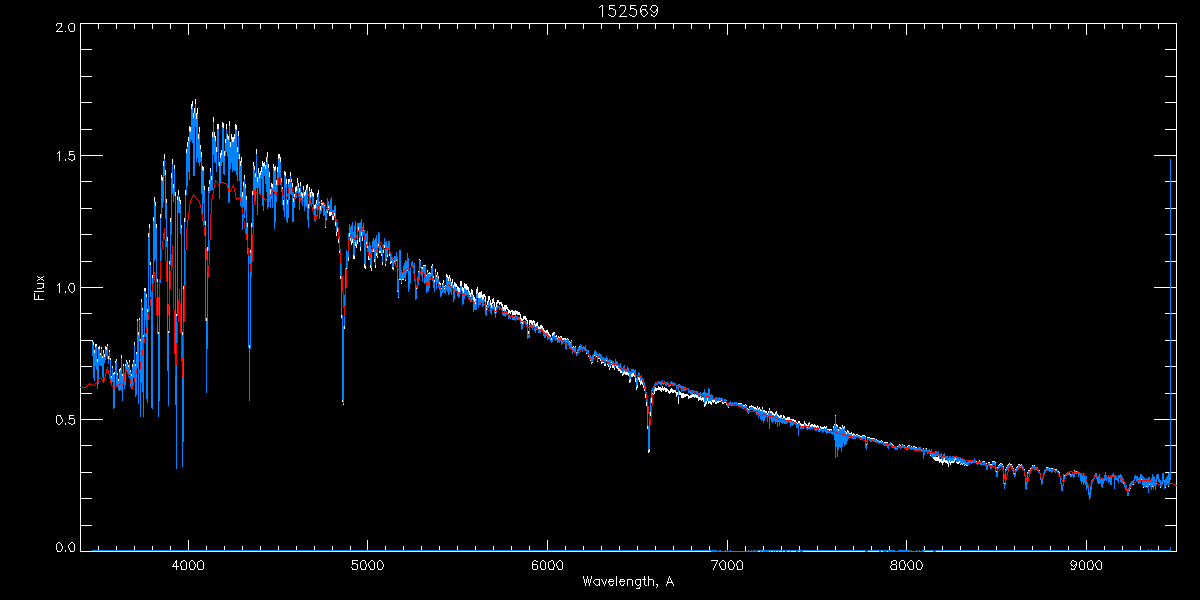Click the 0.0 flux tick label
The image size is (1200, 600).
click(66, 548)
